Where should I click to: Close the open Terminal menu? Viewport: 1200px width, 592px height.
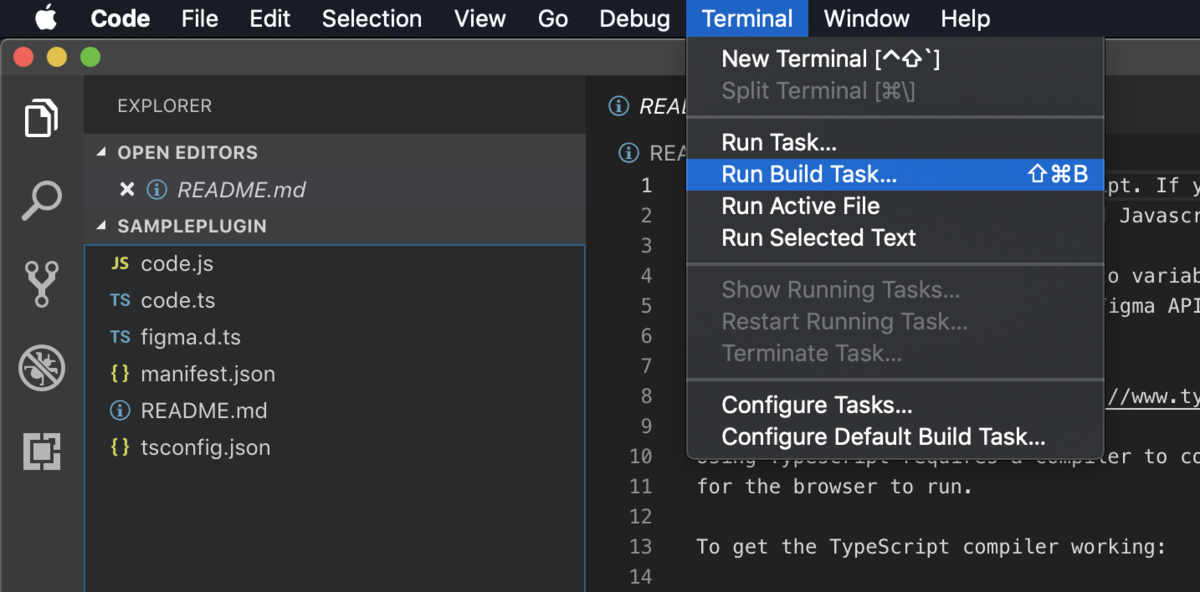tap(747, 18)
